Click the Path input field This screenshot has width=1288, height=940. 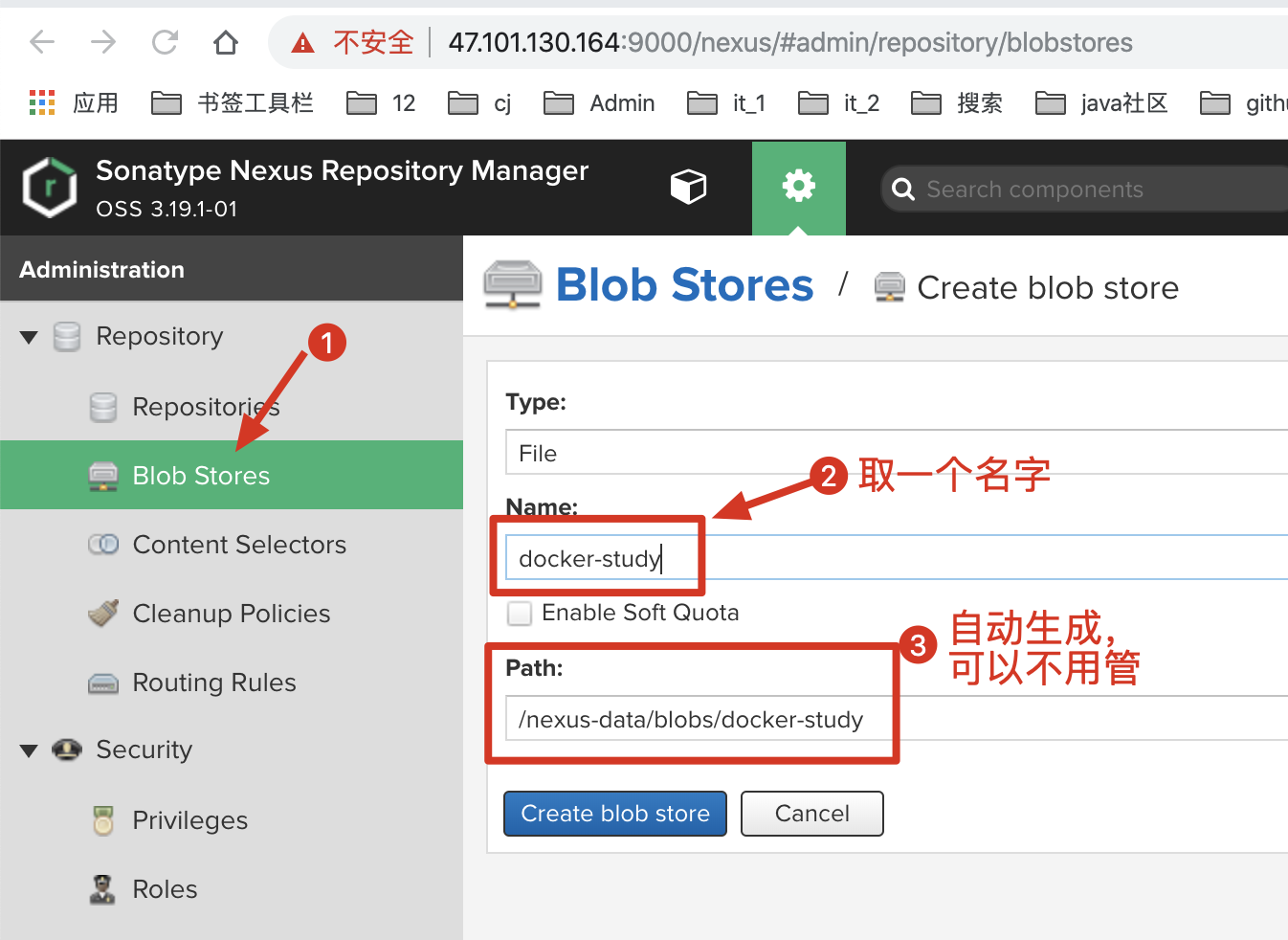897,719
